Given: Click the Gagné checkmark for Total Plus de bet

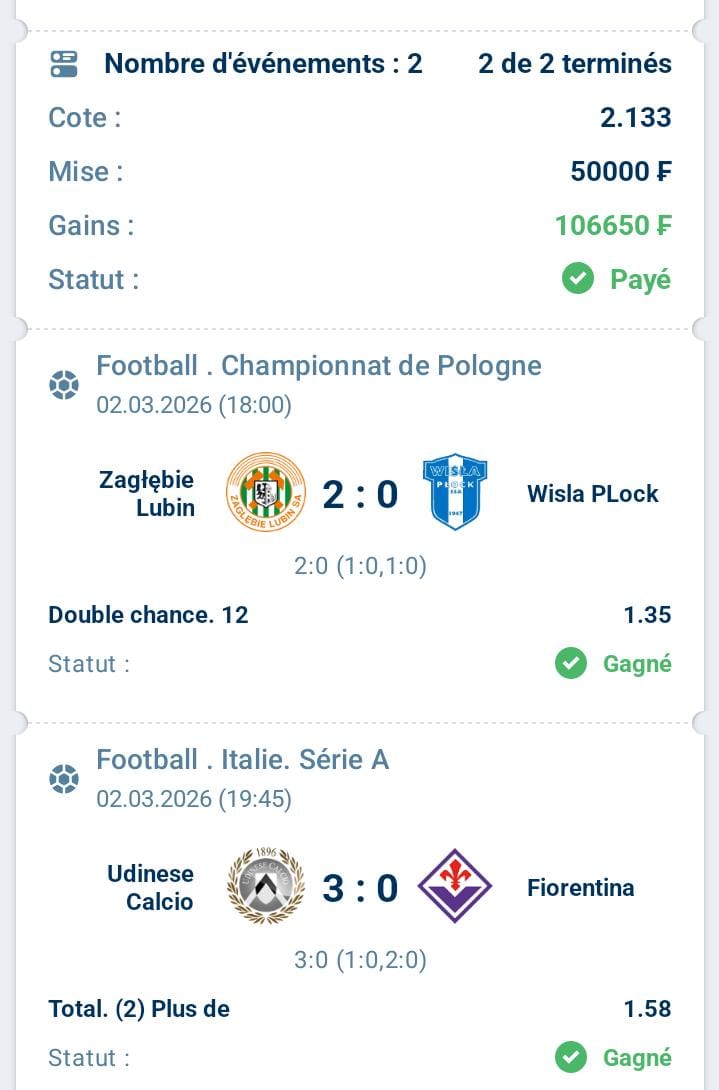Looking at the screenshot, I should pyautogui.click(x=571, y=1057).
